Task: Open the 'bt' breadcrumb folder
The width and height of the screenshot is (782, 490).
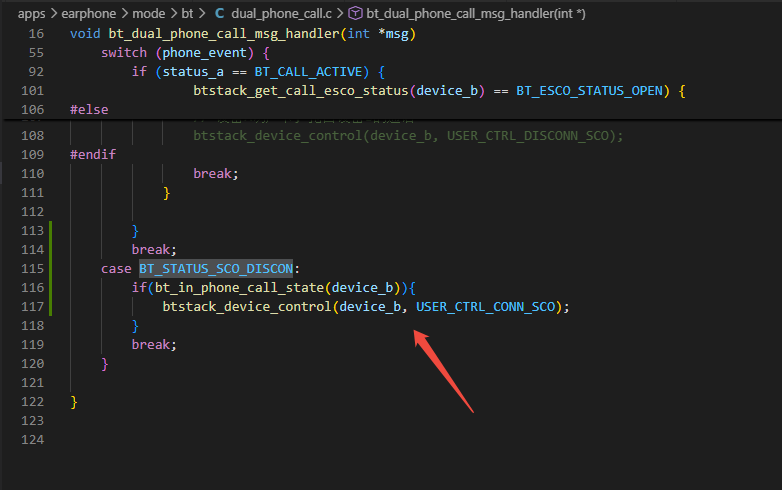Action: click(187, 13)
